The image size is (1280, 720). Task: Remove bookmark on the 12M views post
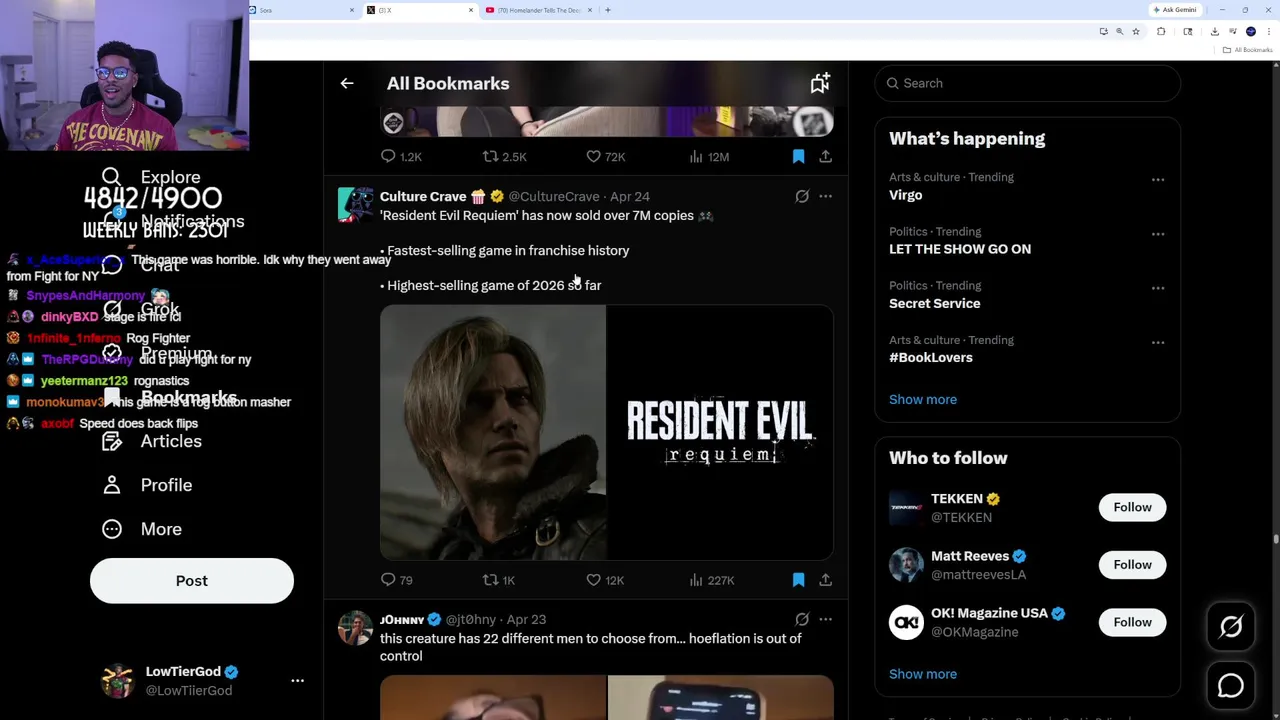click(798, 156)
